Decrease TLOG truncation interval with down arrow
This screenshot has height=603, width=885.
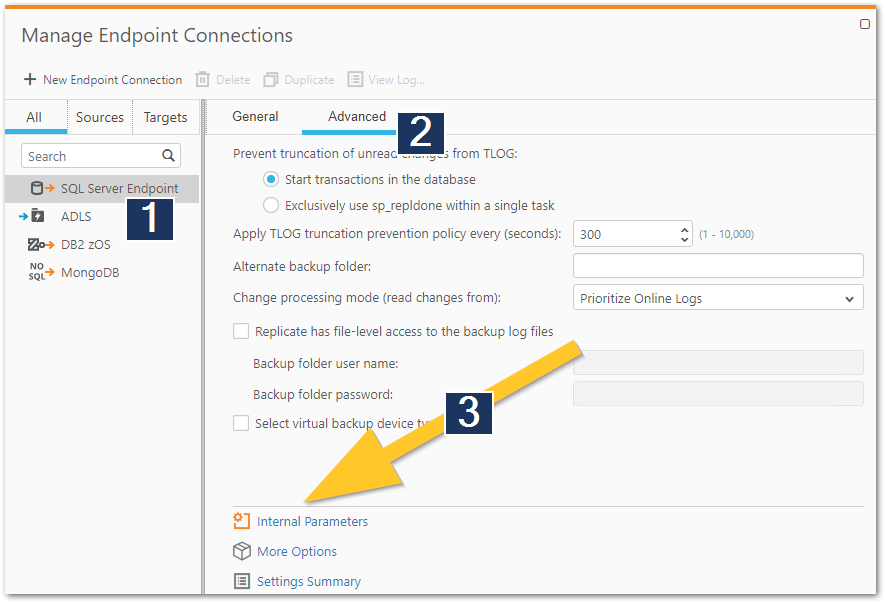tap(685, 240)
